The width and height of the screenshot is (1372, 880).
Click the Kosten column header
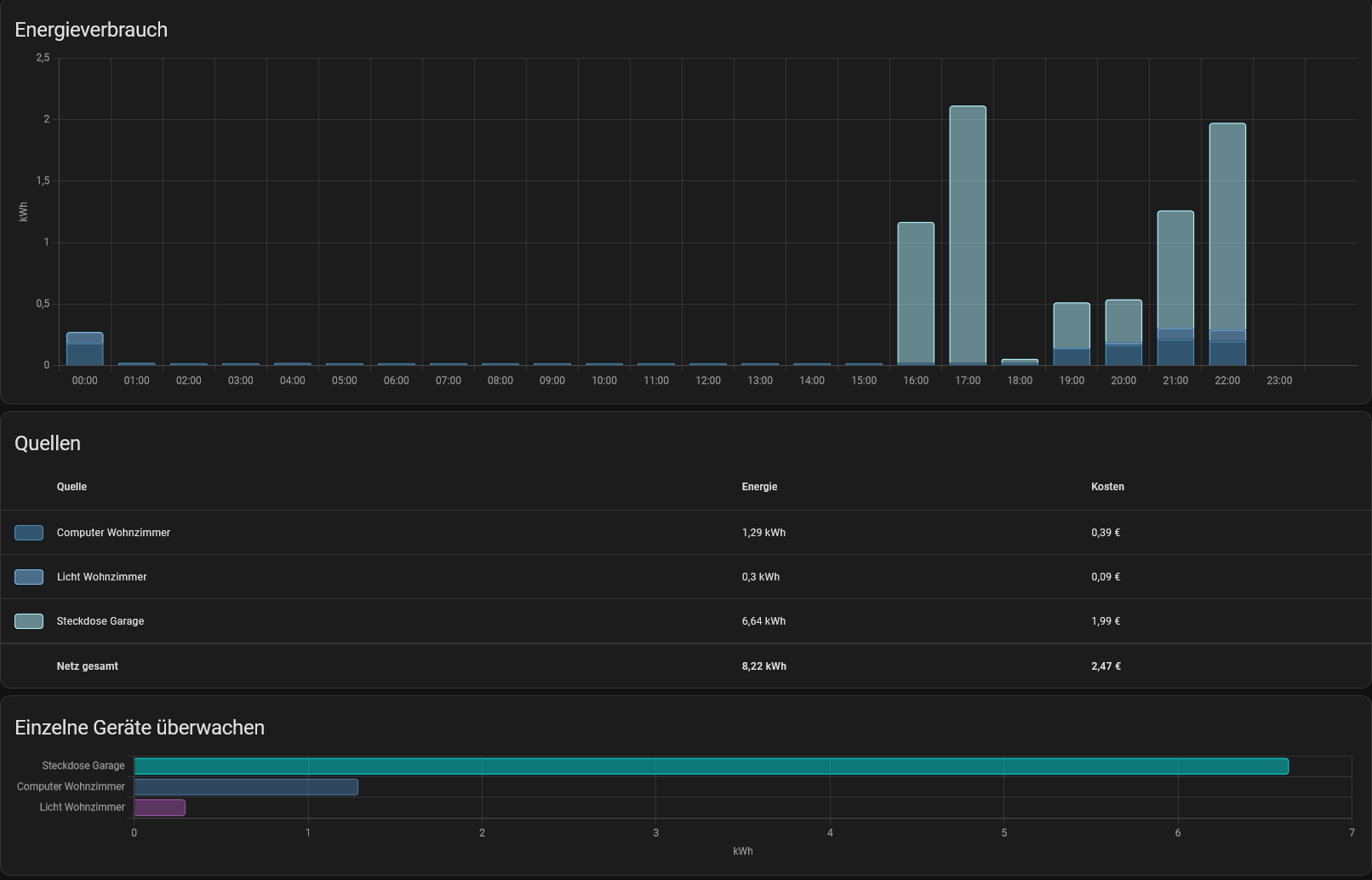coord(1107,487)
